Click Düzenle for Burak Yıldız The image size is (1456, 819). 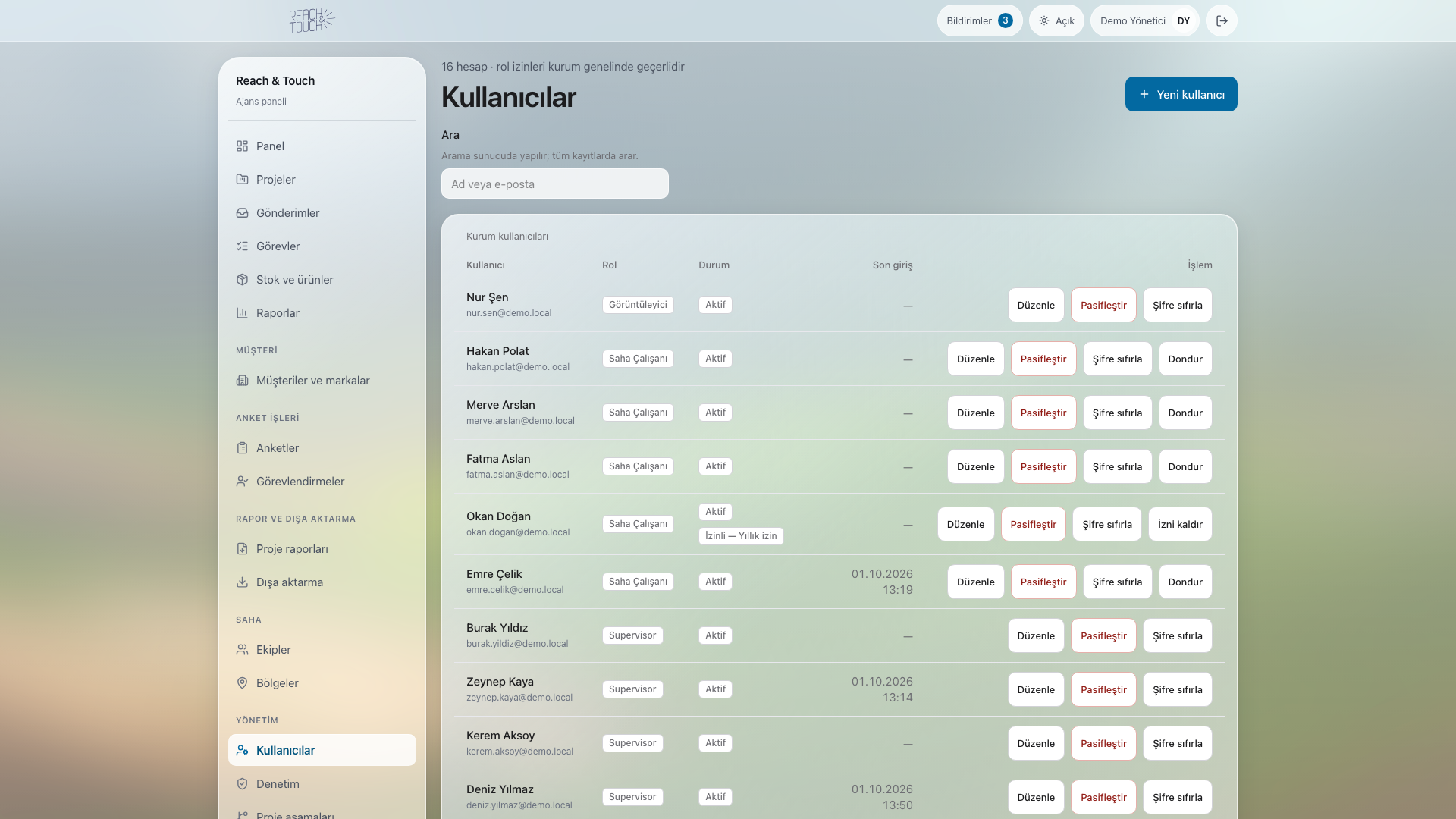click(x=1036, y=635)
